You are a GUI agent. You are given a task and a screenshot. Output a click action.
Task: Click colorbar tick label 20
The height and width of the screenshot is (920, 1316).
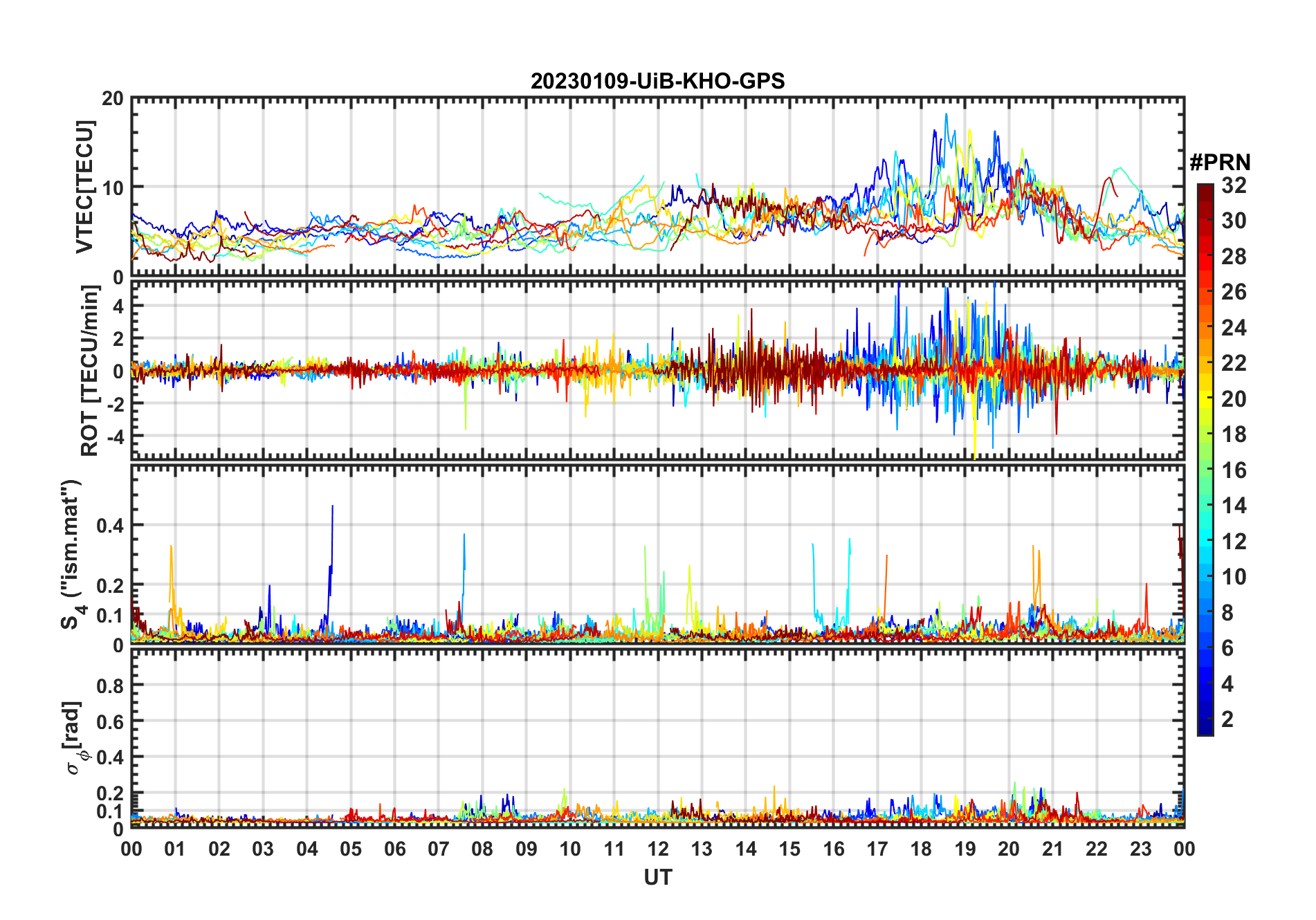pos(1234,398)
